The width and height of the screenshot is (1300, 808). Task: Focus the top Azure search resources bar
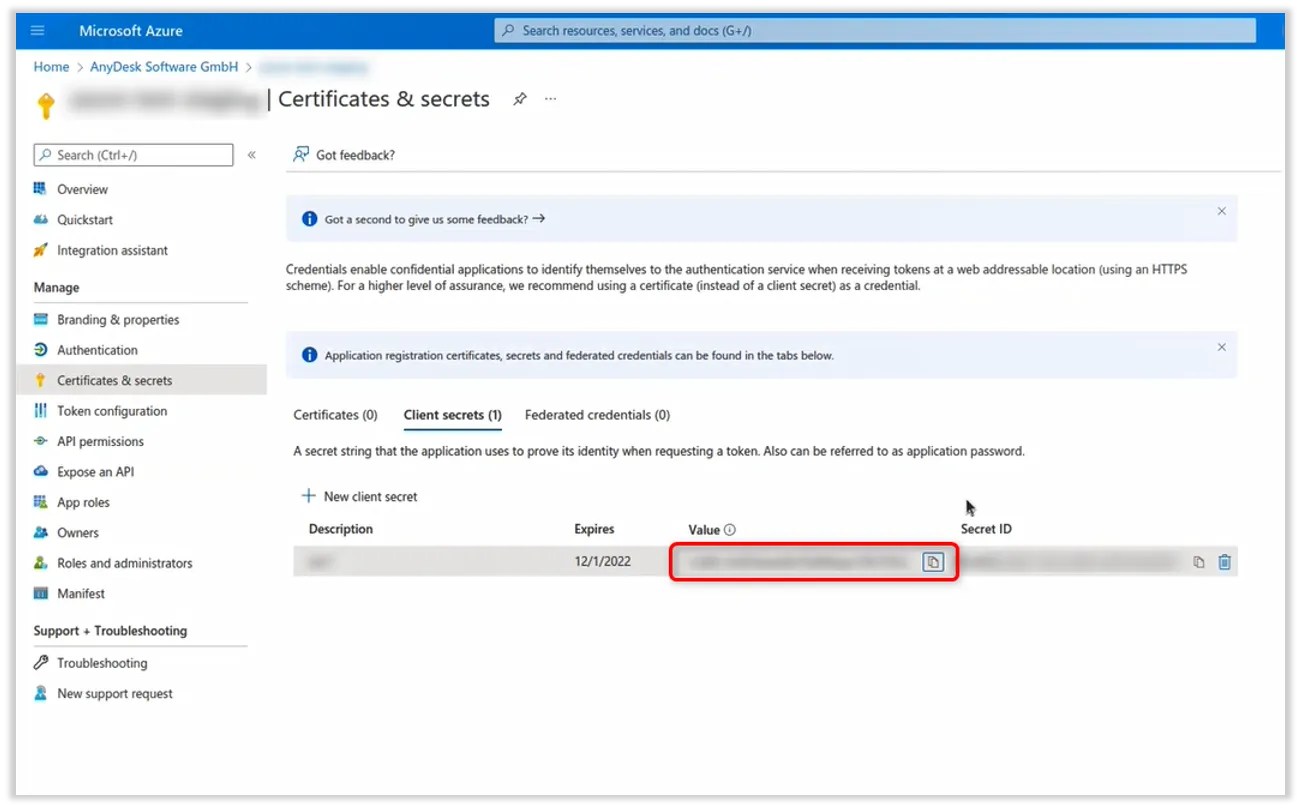click(x=874, y=31)
